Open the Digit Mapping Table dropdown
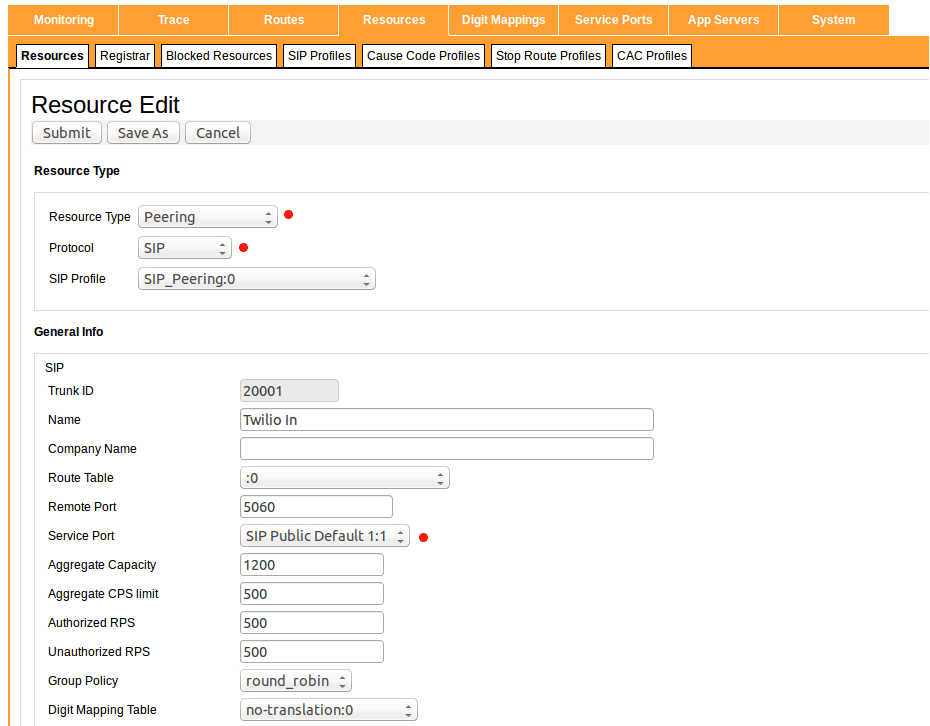This screenshot has width=930, height=726. point(328,709)
